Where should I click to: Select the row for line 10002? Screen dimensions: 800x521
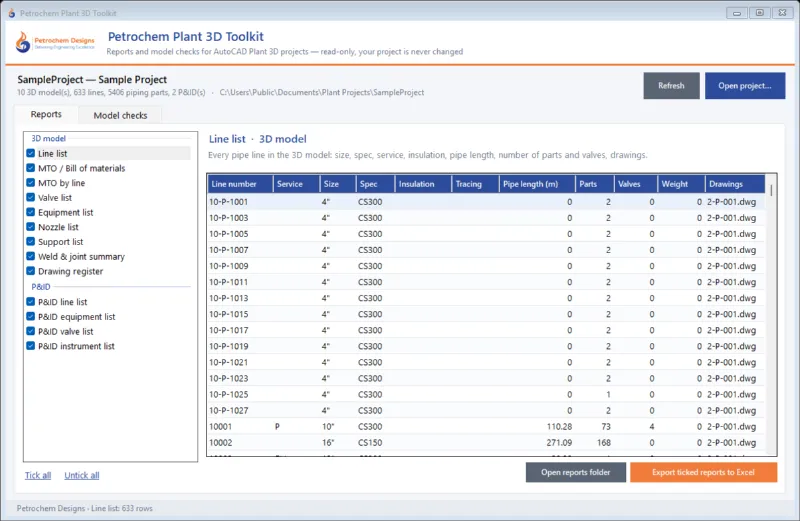click(x=486, y=442)
